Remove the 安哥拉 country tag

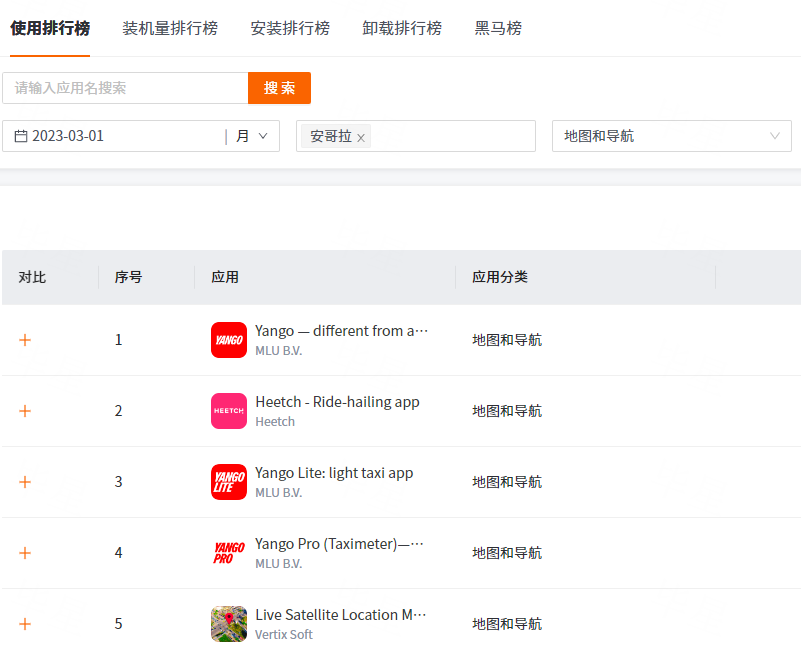[361, 138]
